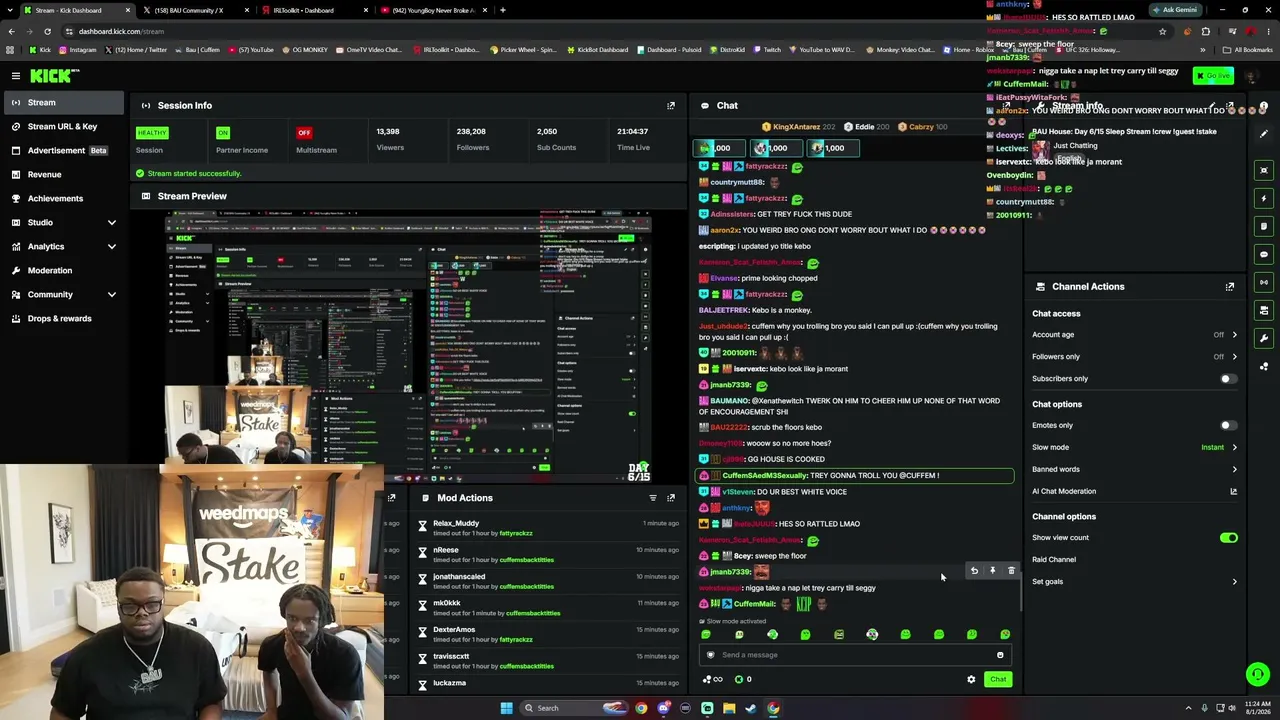Expand Set goals option
The image size is (1280, 720).
click(x=1134, y=581)
